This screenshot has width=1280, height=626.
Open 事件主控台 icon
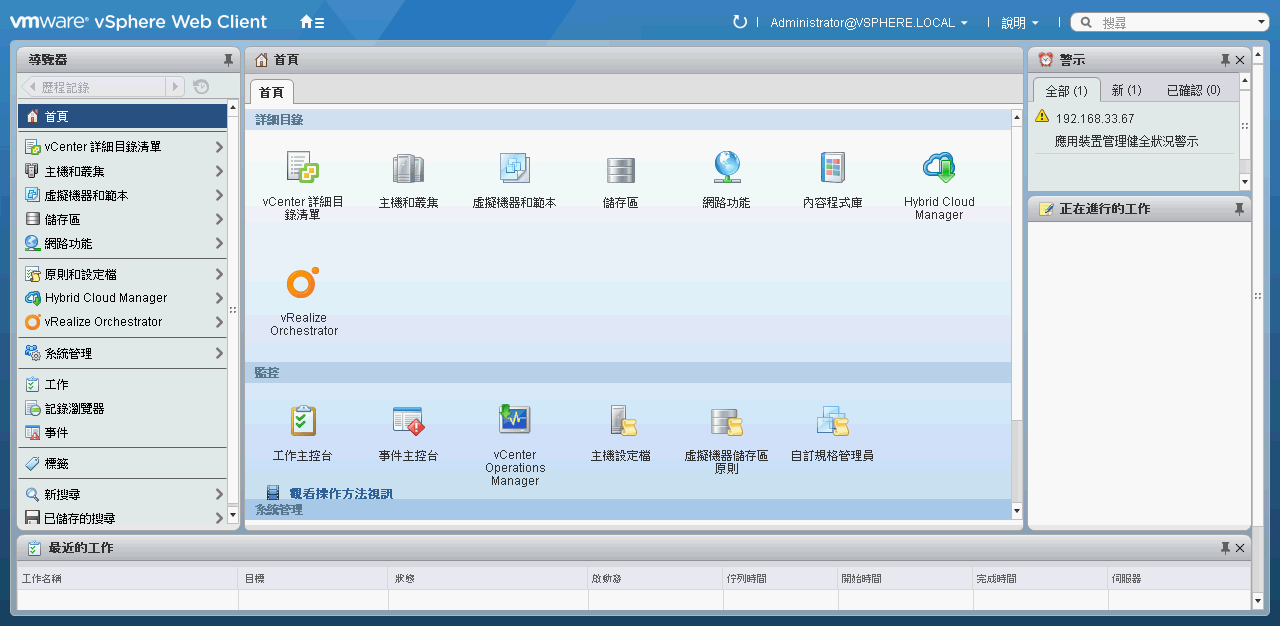[408, 421]
